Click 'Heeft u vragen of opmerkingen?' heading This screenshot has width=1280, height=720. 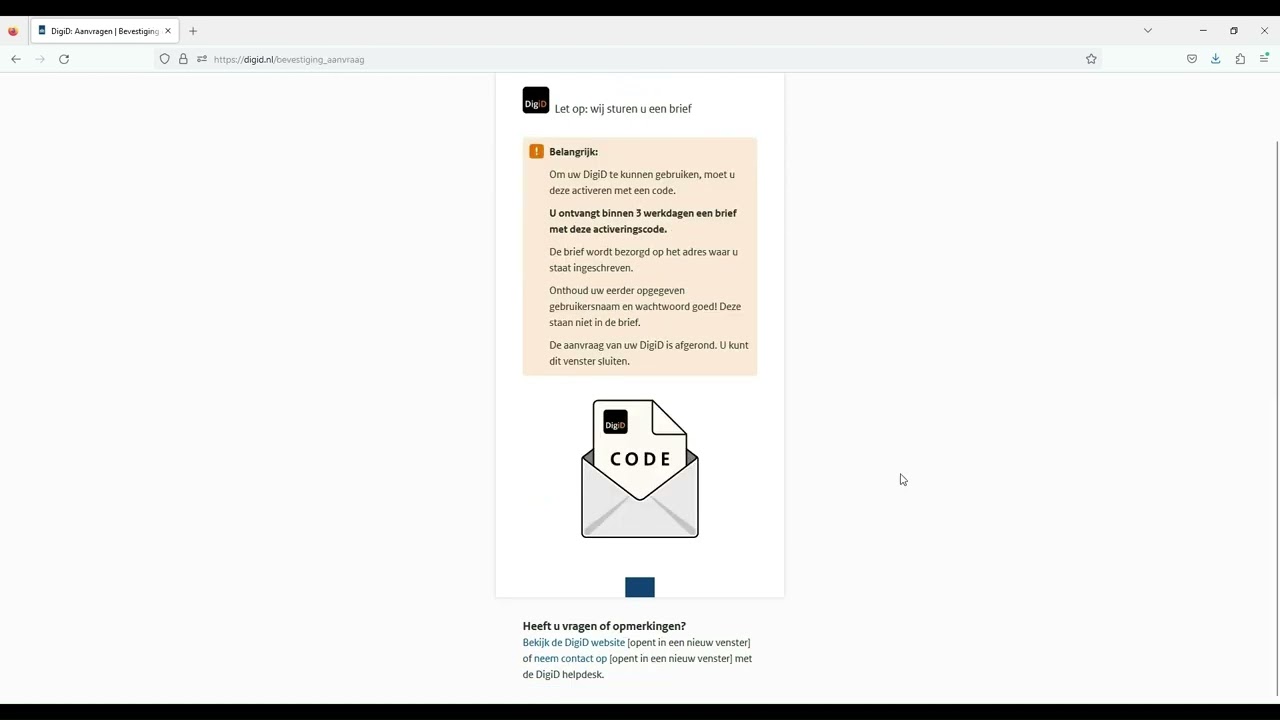[x=604, y=626]
